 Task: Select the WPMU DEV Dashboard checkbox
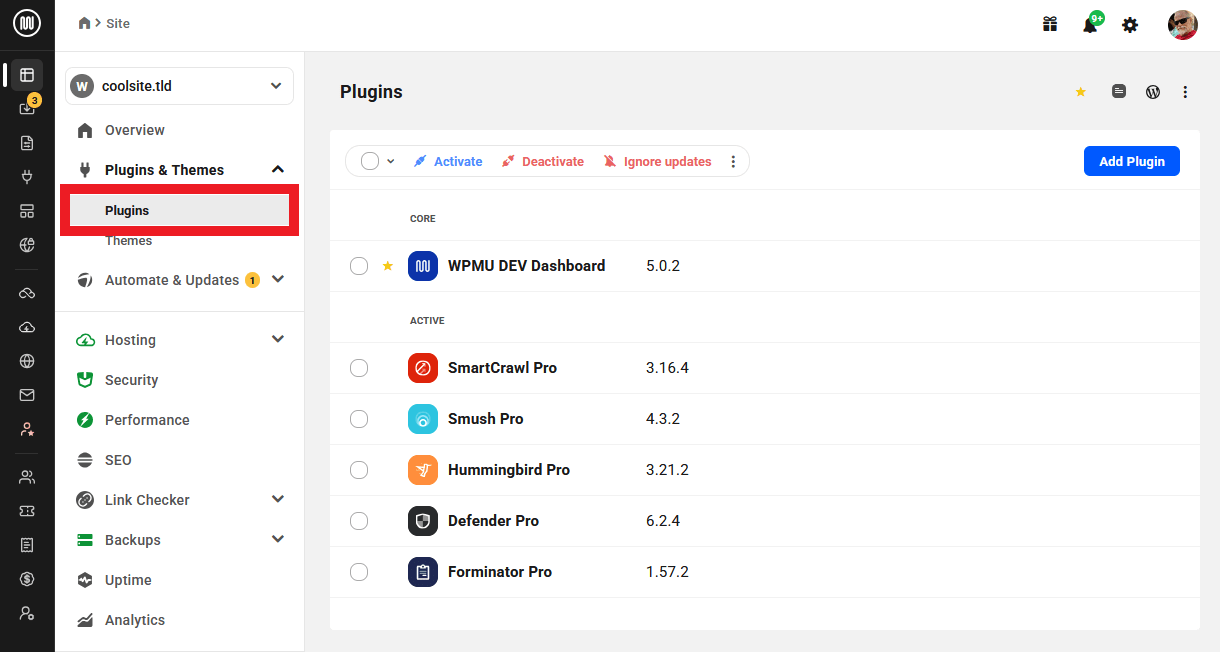[359, 266]
